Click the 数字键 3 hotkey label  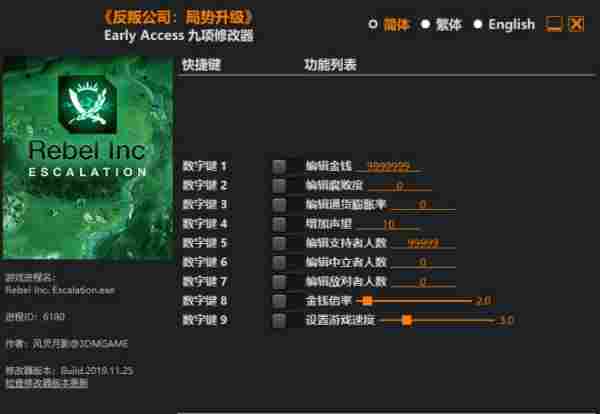[205, 205]
